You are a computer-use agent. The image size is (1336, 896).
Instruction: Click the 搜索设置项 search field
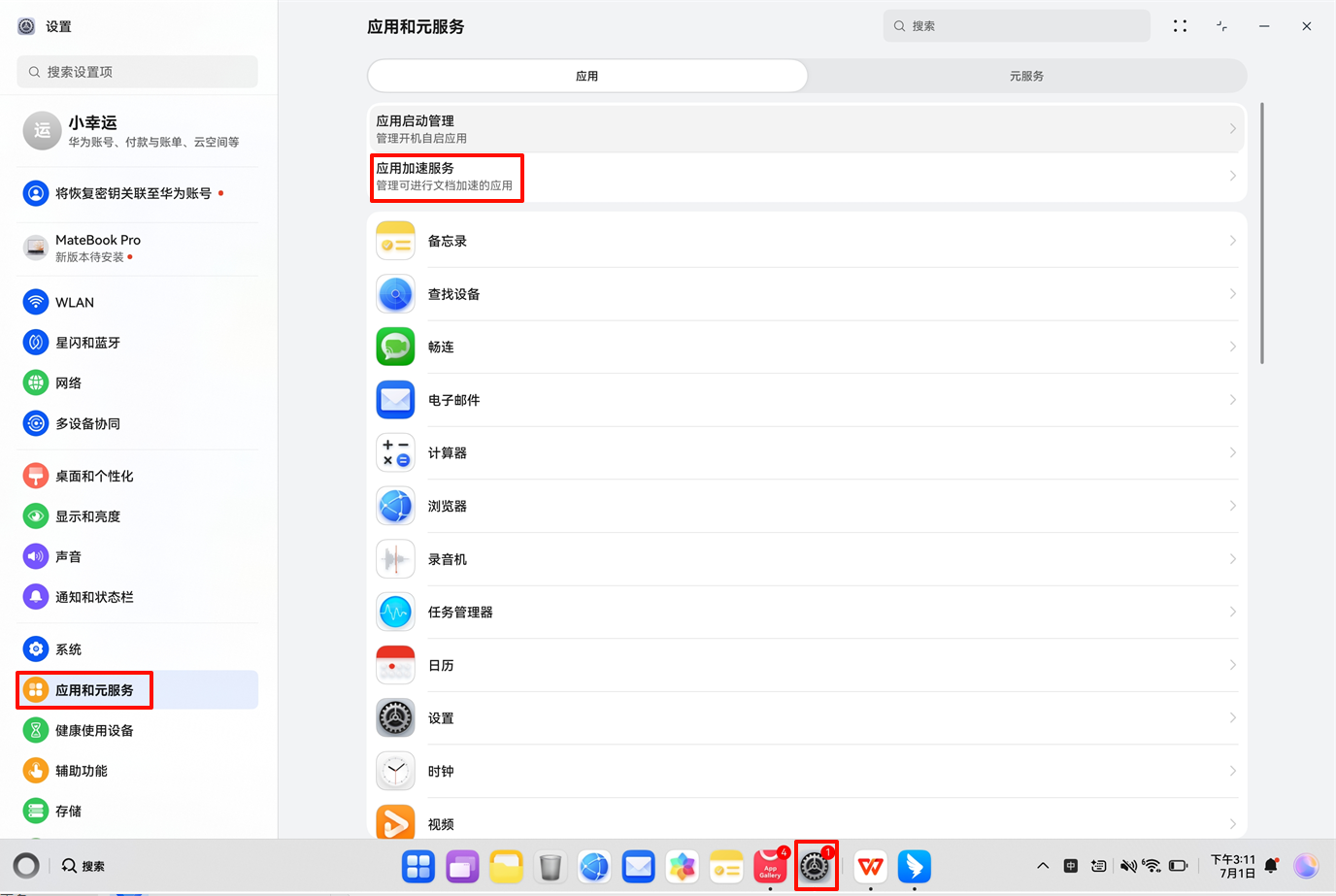138,72
